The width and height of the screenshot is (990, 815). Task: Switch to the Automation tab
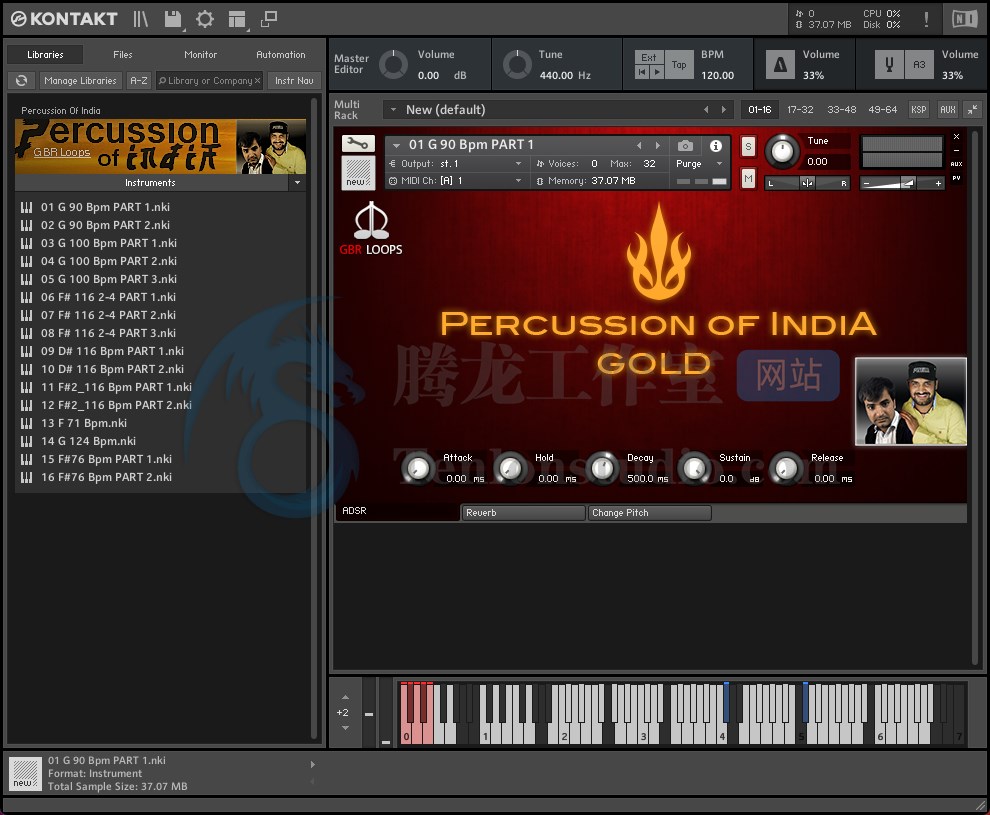[x=280, y=55]
